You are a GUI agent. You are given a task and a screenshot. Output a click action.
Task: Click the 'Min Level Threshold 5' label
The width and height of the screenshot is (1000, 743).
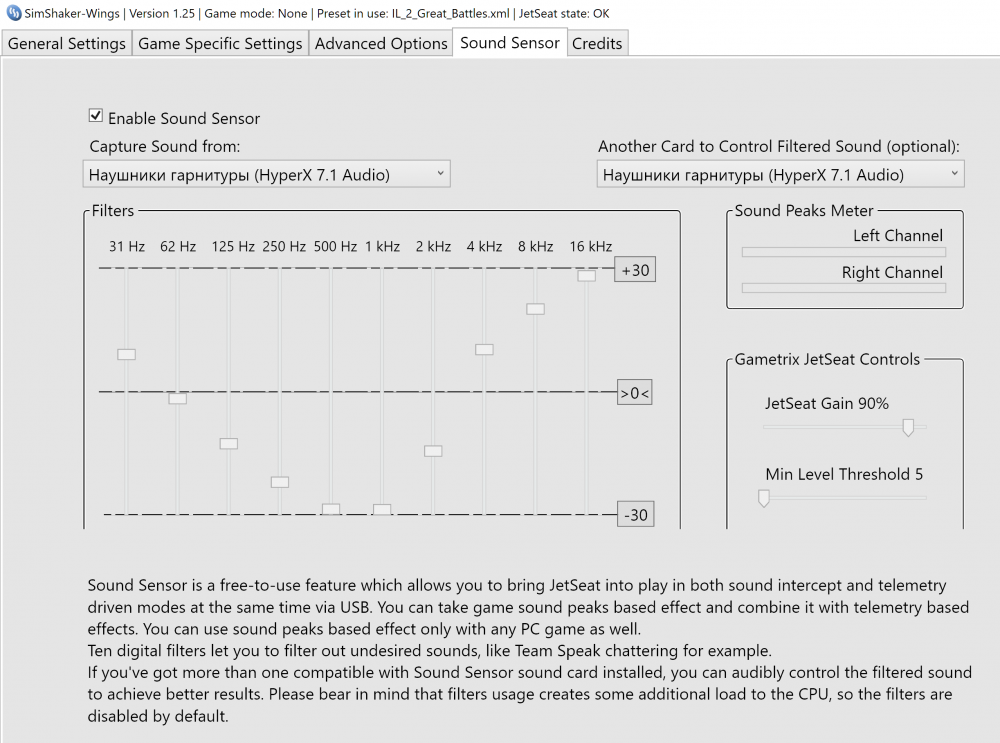(x=844, y=474)
